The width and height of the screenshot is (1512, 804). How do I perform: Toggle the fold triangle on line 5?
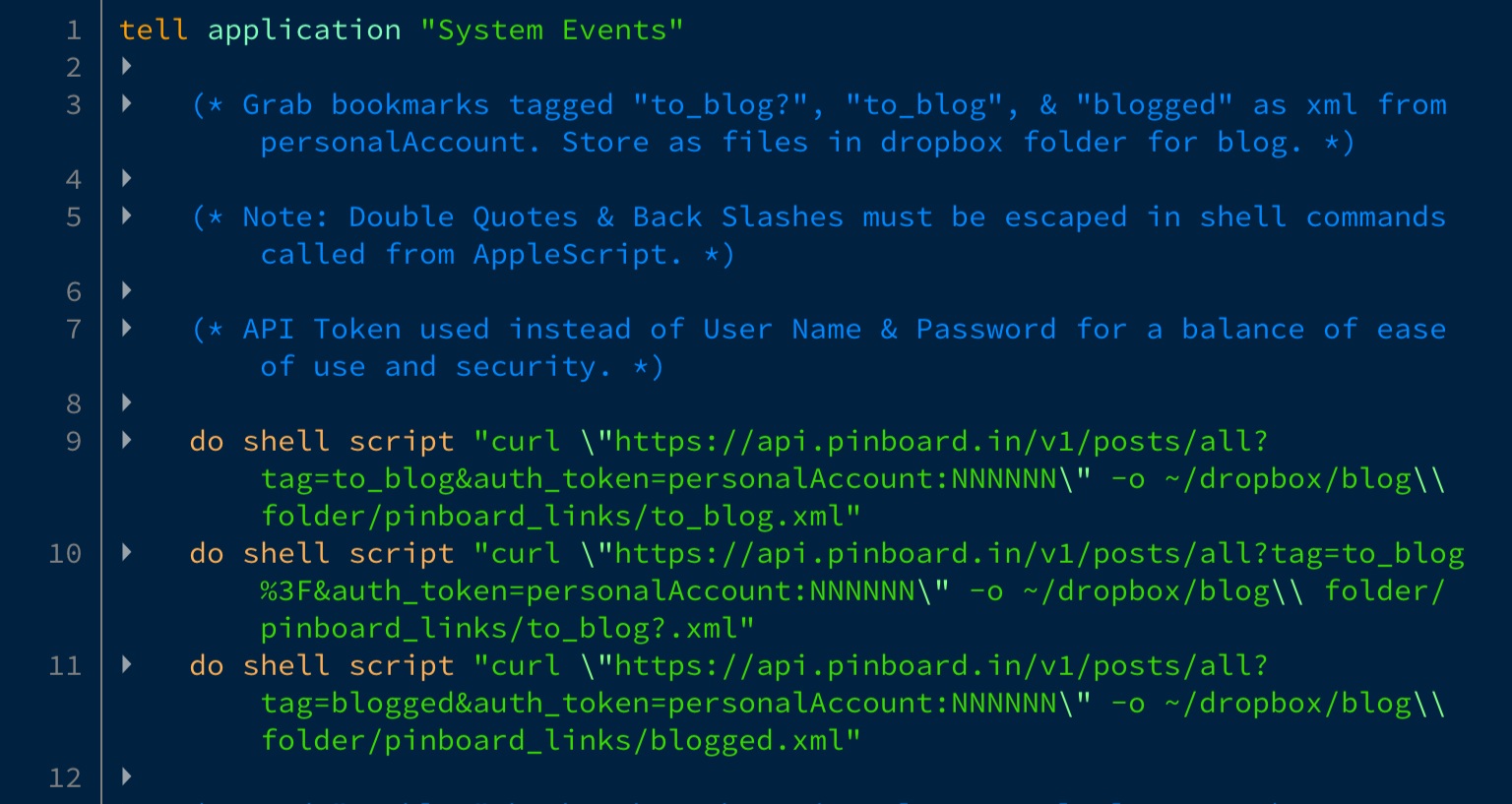click(x=127, y=216)
